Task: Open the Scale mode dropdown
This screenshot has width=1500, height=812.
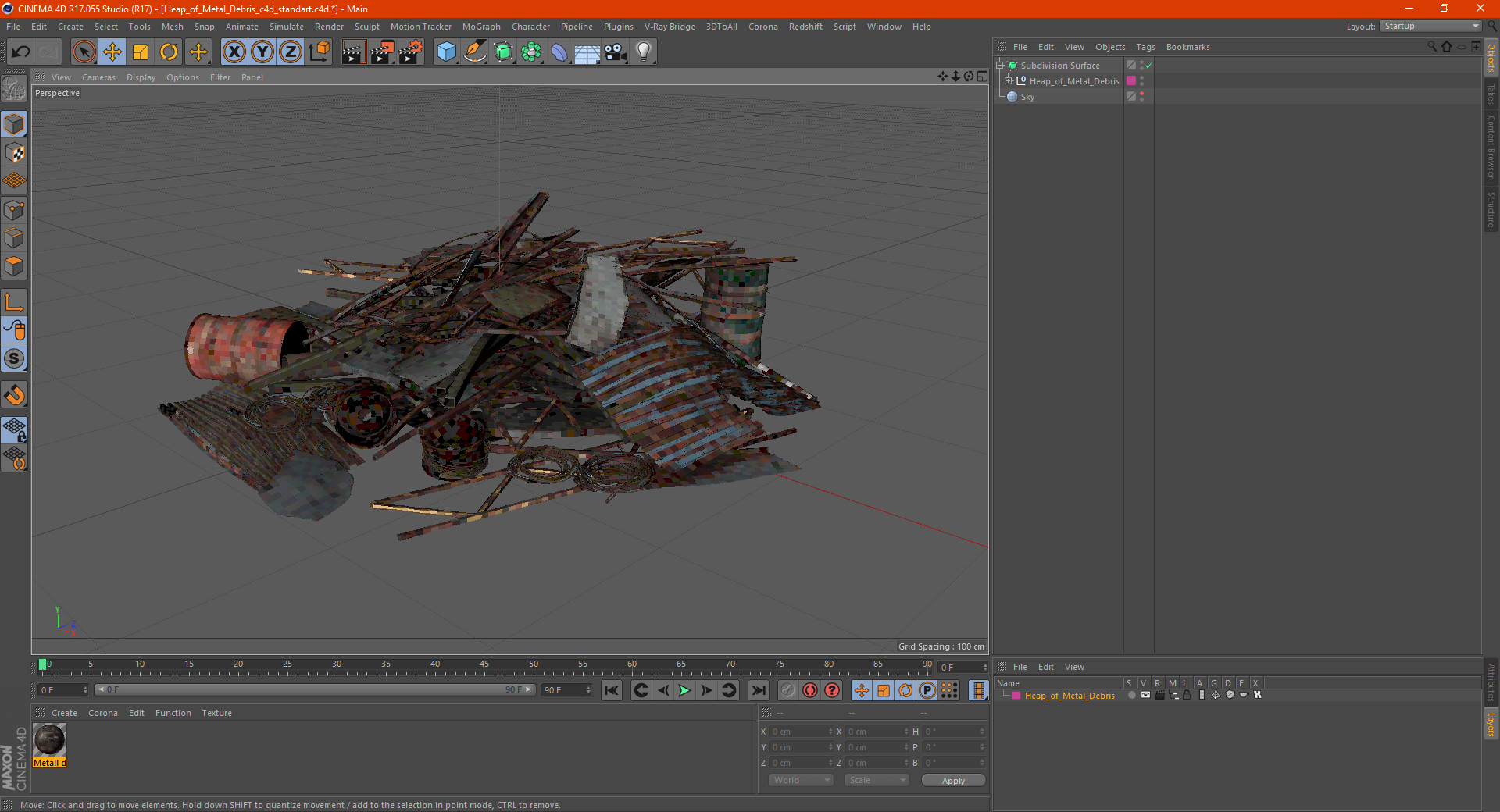Action: [x=877, y=780]
